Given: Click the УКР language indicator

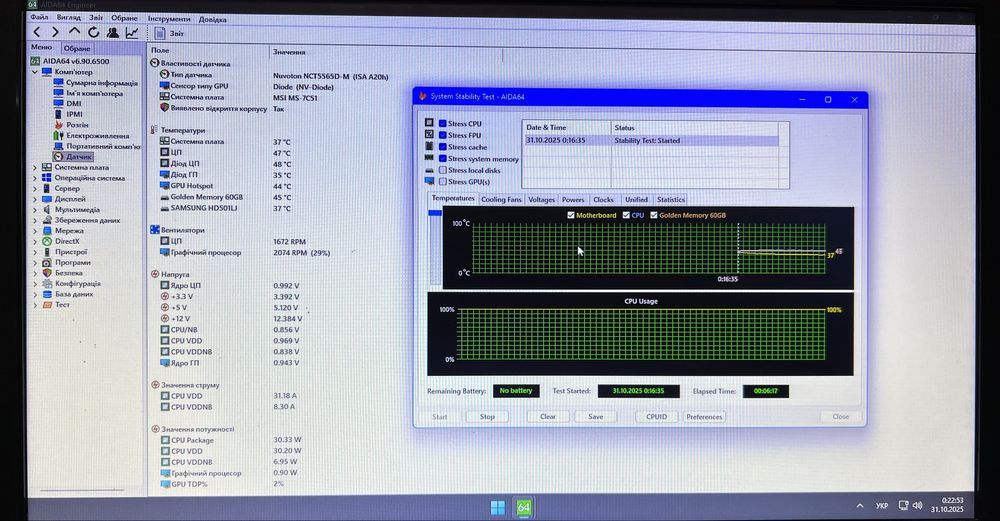Looking at the screenshot, I should 881,506.
